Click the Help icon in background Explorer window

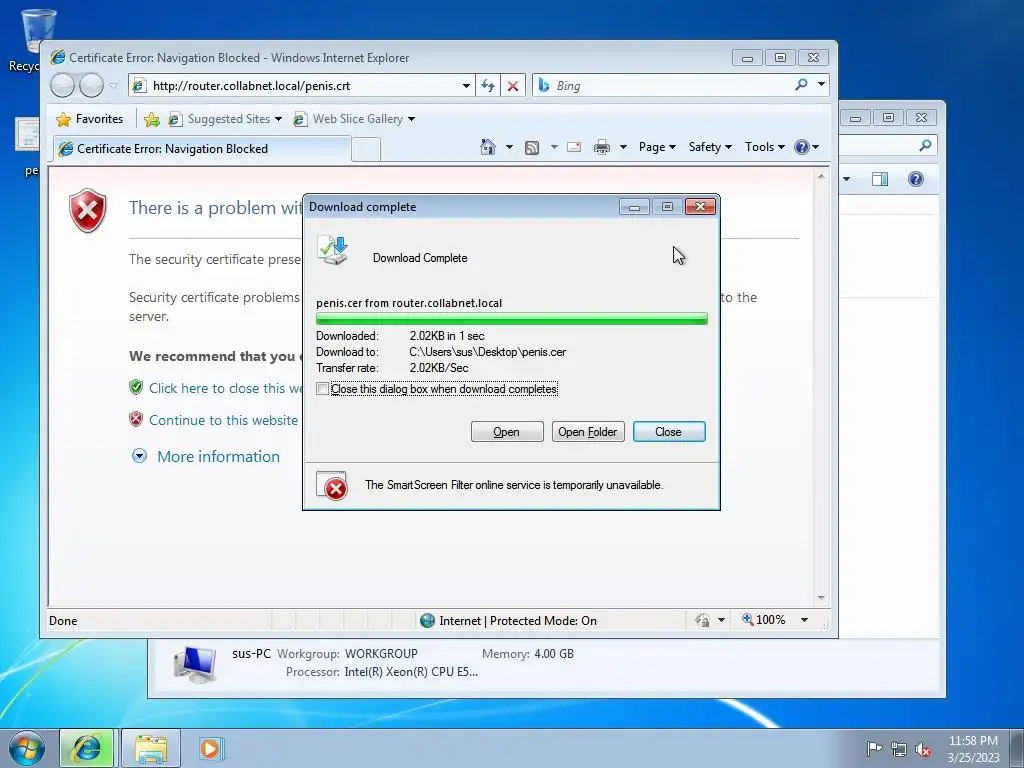[916, 179]
